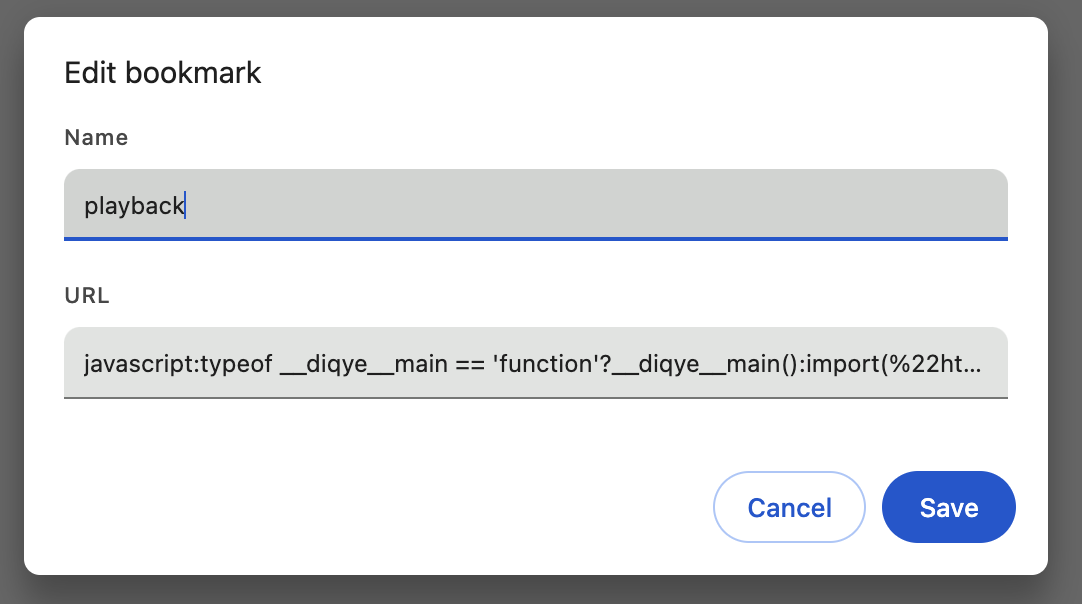Click the "==" operator in URL text
The image size is (1082, 604).
click(471, 363)
